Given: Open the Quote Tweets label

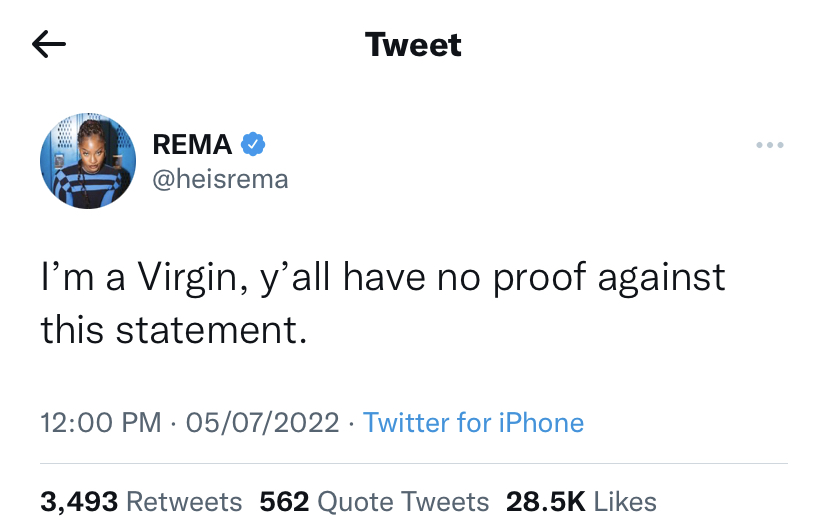Looking at the screenshot, I should click(402, 501).
